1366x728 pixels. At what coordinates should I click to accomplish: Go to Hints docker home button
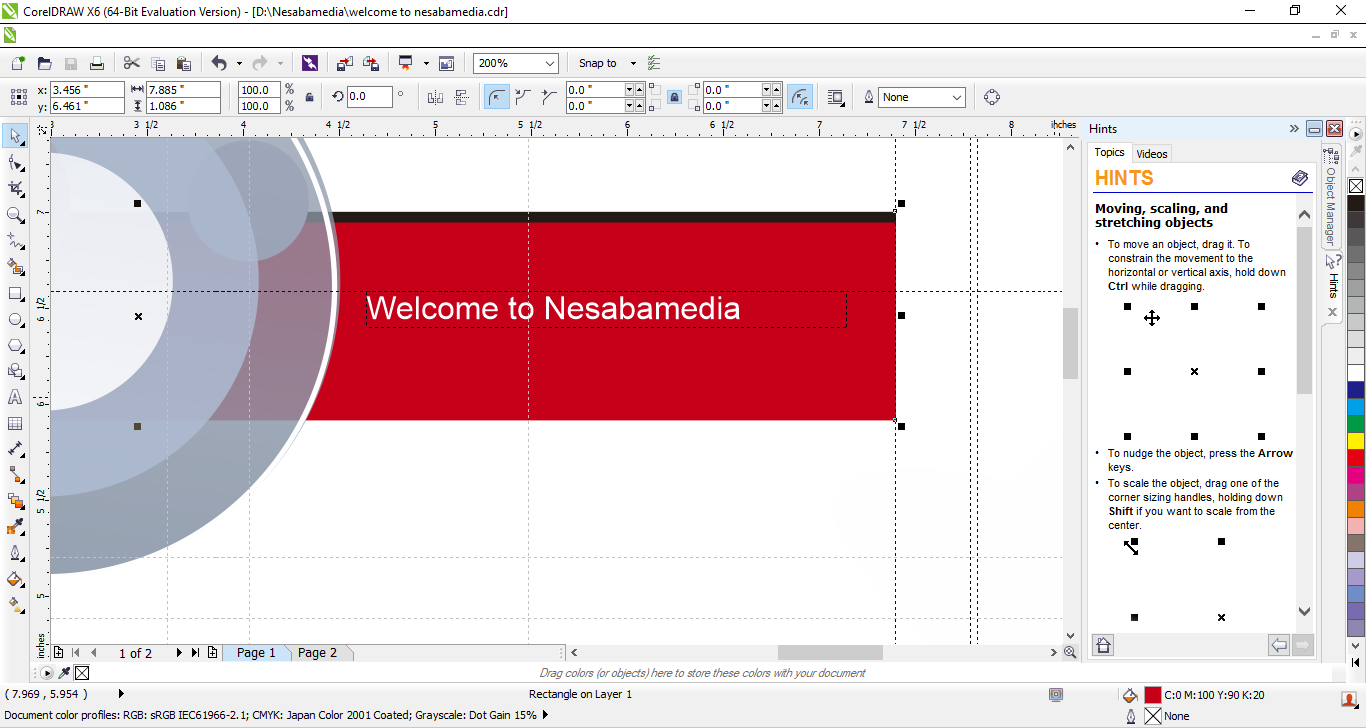1103,645
